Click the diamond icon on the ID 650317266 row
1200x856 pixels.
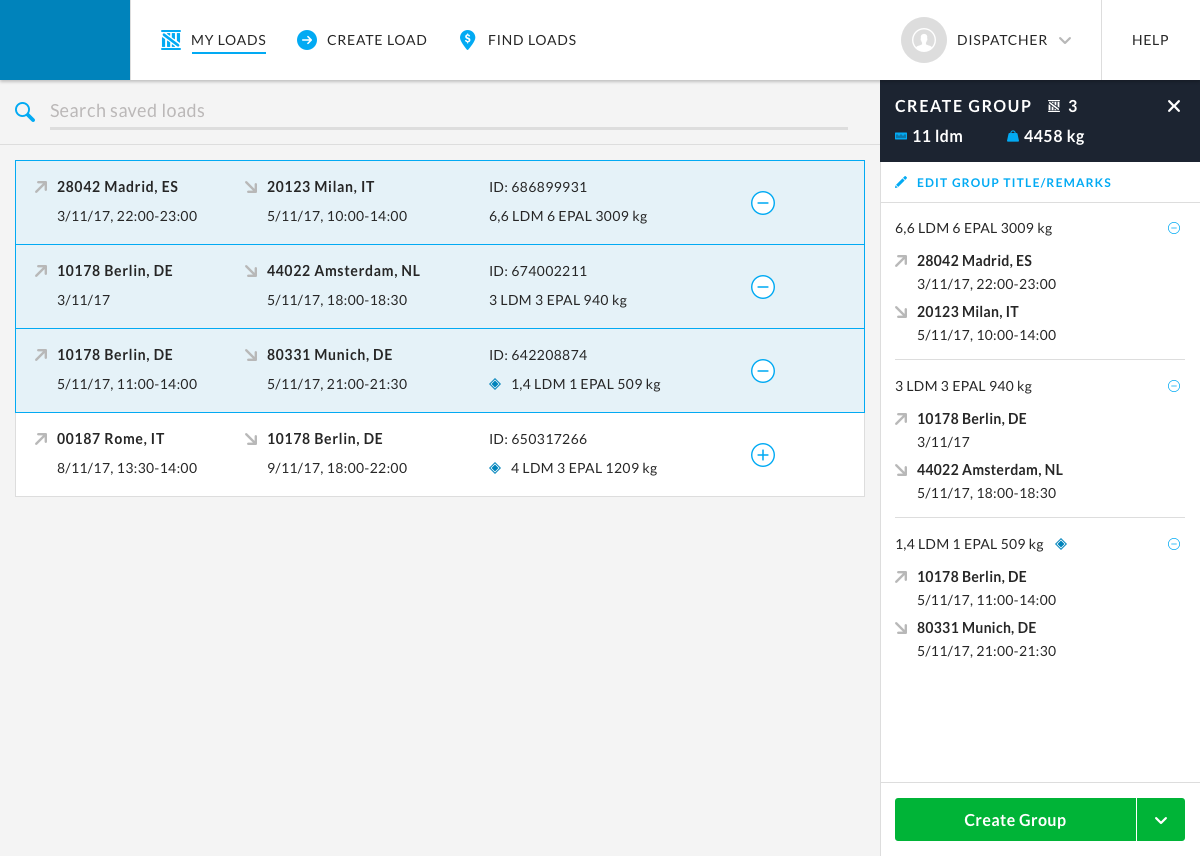tap(495, 467)
